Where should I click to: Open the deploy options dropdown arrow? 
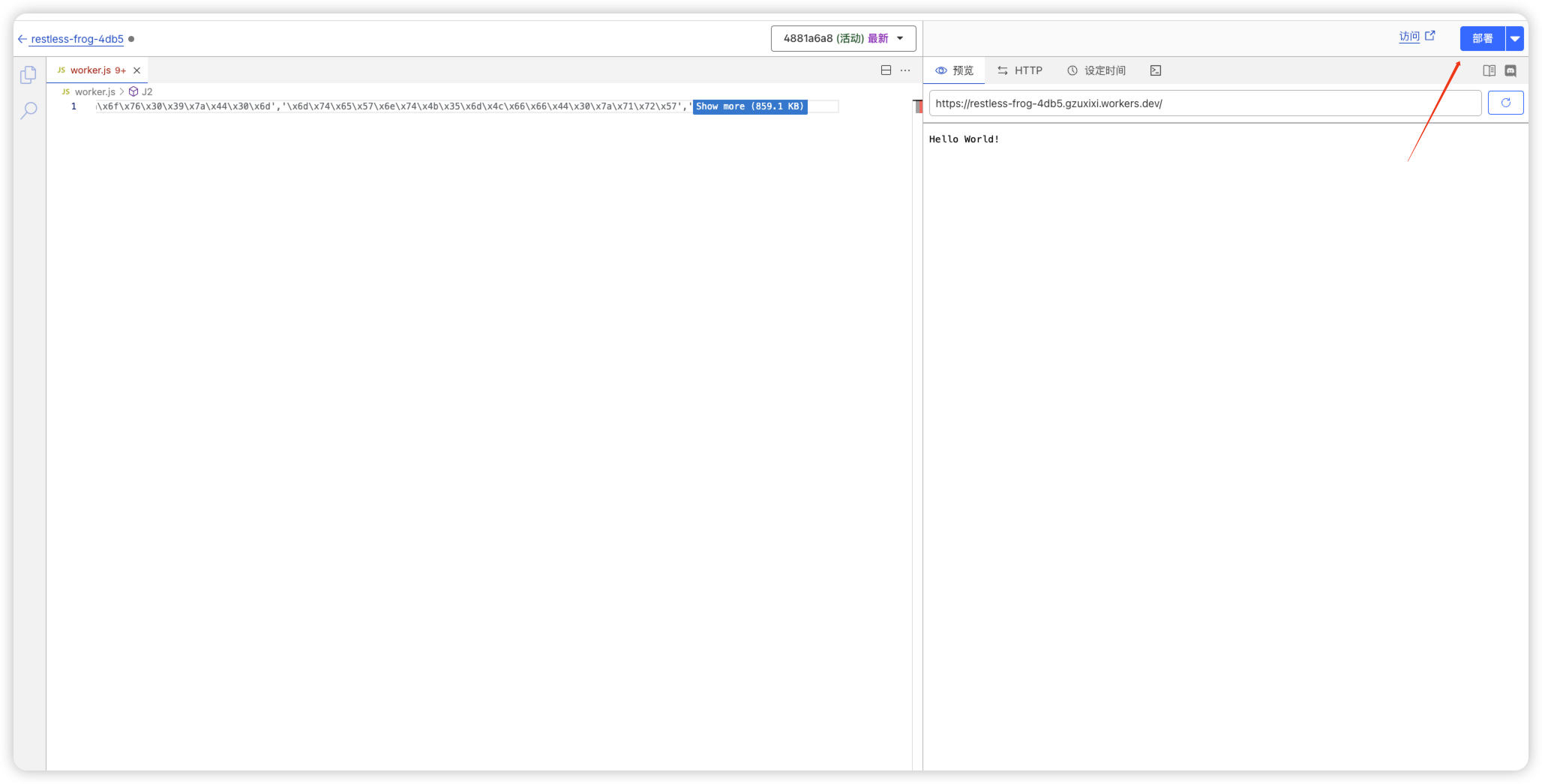point(1515,38)
